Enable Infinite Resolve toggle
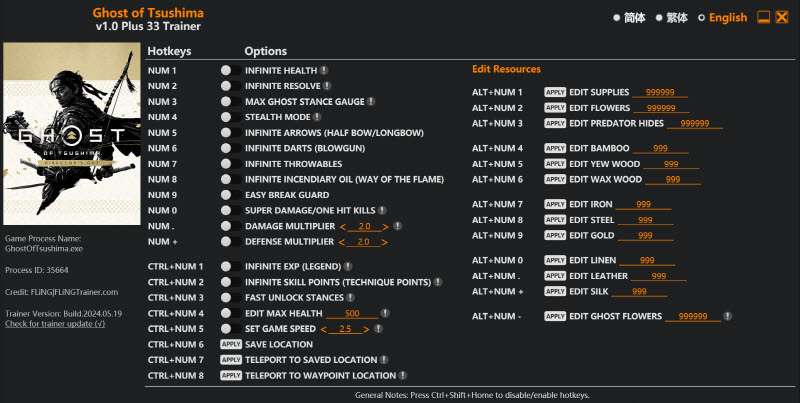Screen dimensions: 800x403 pyautogui.click(x=226, y=86)
